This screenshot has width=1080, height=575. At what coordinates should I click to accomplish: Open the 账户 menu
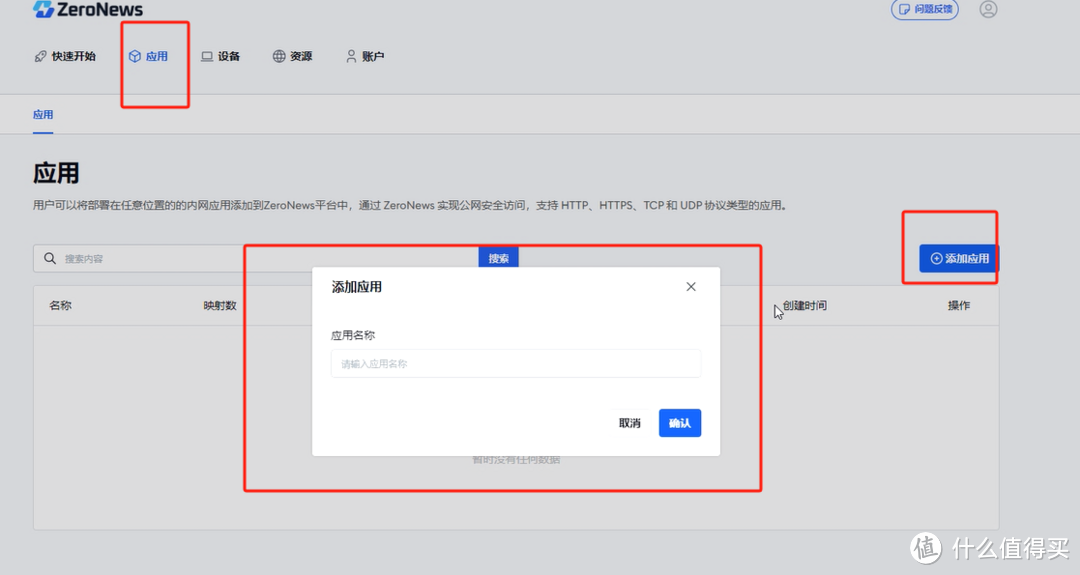pyautogui.click(x=365, y=56)
